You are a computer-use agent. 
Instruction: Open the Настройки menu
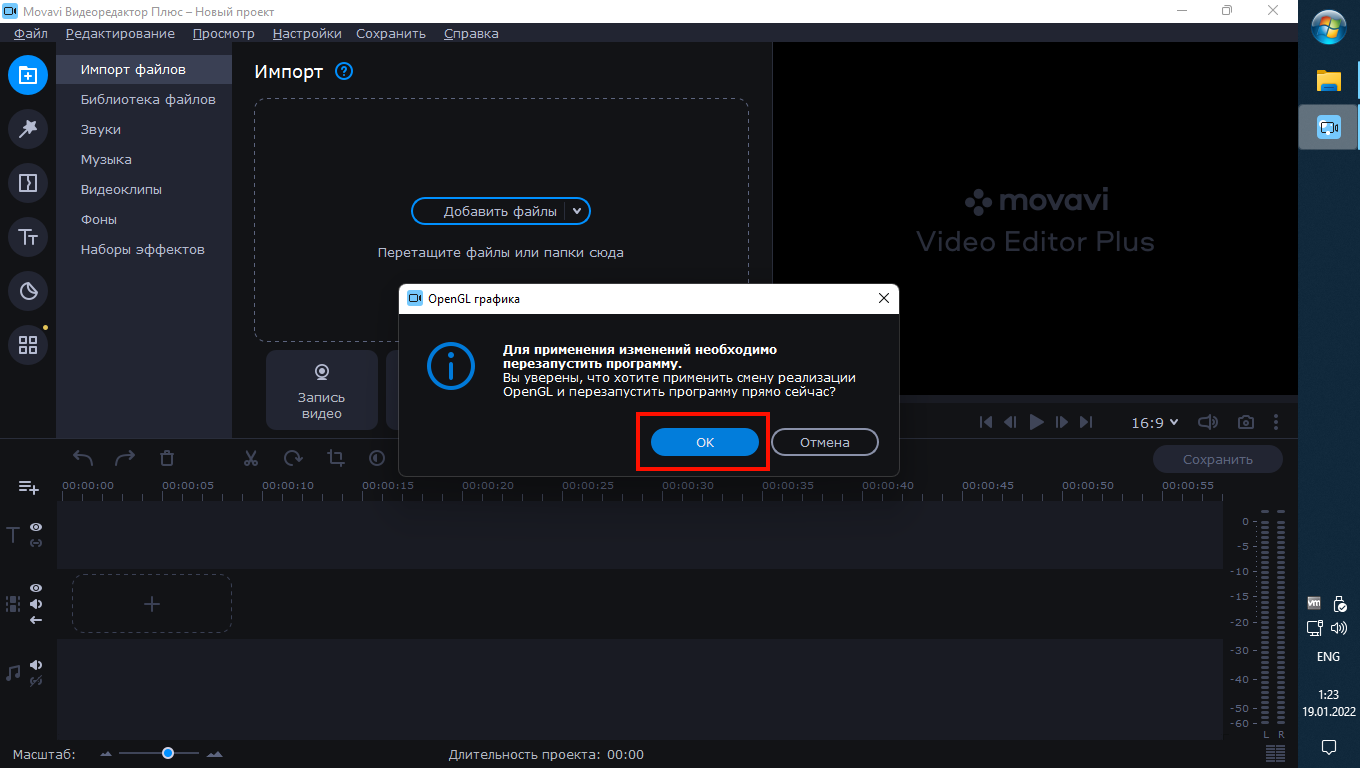(x=306, y=33)
